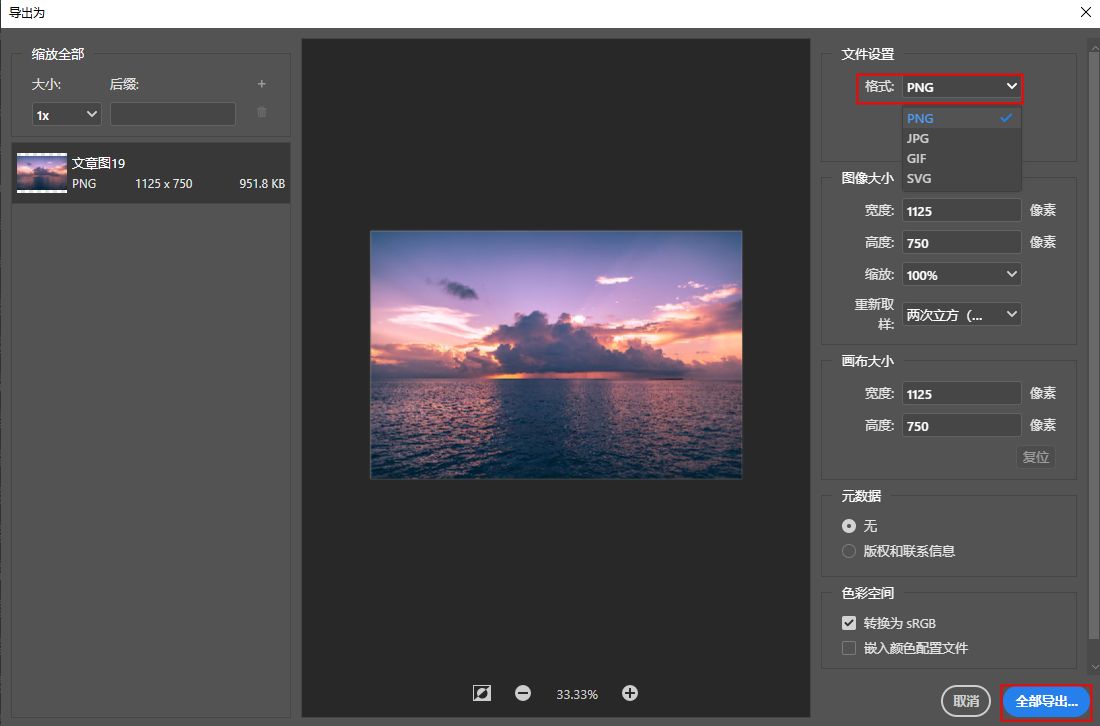The height and width of the screenshot is (726, 1100).
Task: Choose JPG in the format list
Action: [961, 138]
